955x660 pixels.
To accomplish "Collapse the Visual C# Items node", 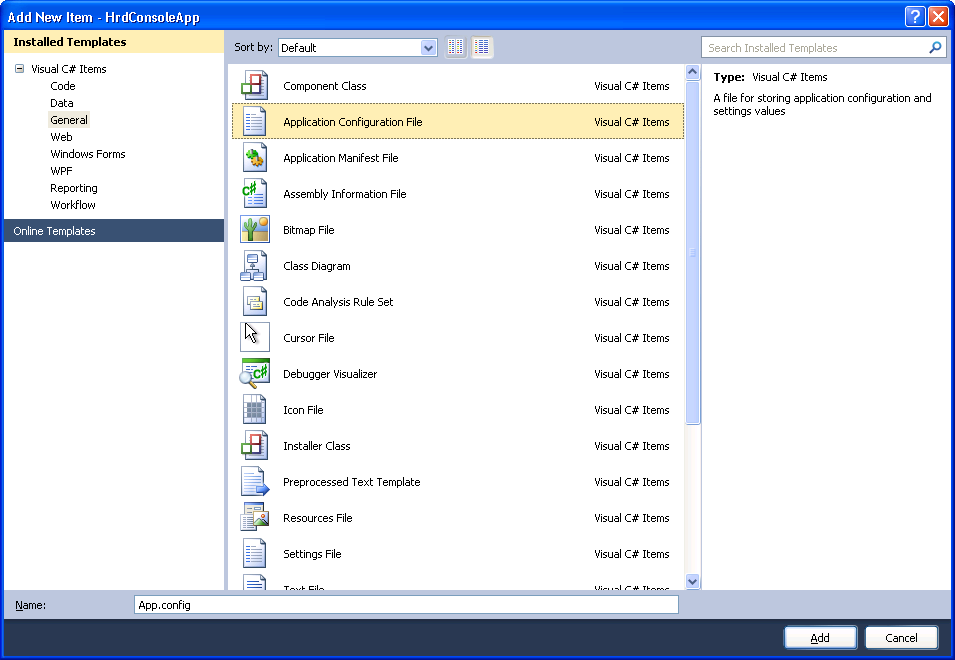I will [19, 69].
